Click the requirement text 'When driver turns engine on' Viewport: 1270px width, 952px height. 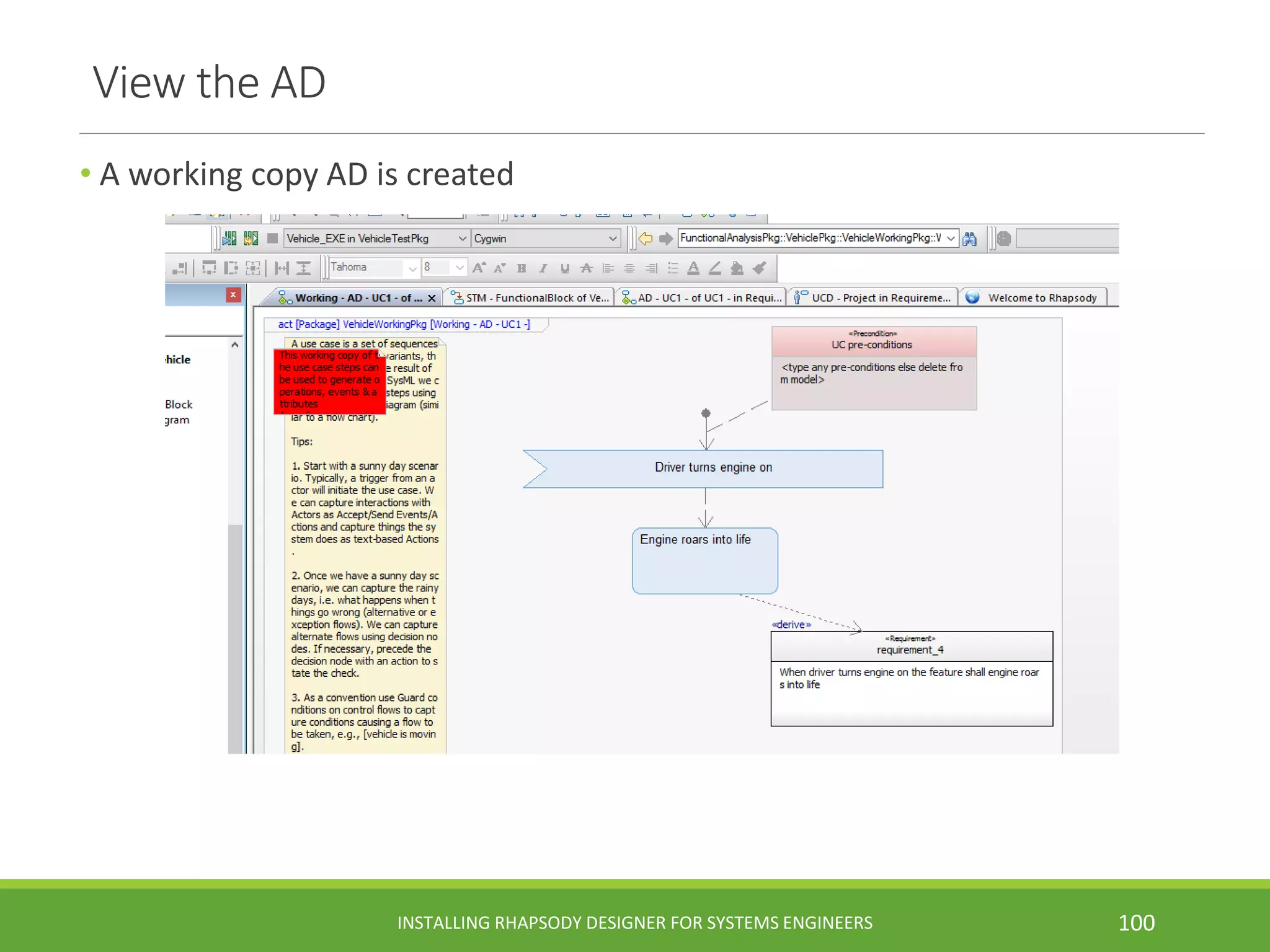909,678
